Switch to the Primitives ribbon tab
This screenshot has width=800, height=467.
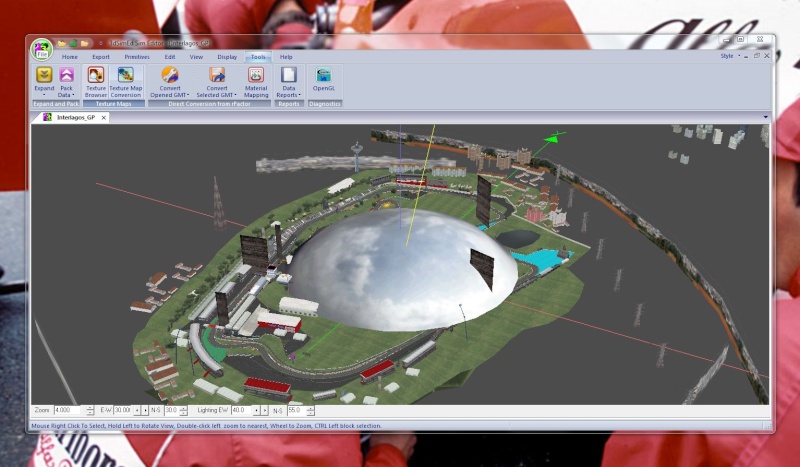click(137, 57)
